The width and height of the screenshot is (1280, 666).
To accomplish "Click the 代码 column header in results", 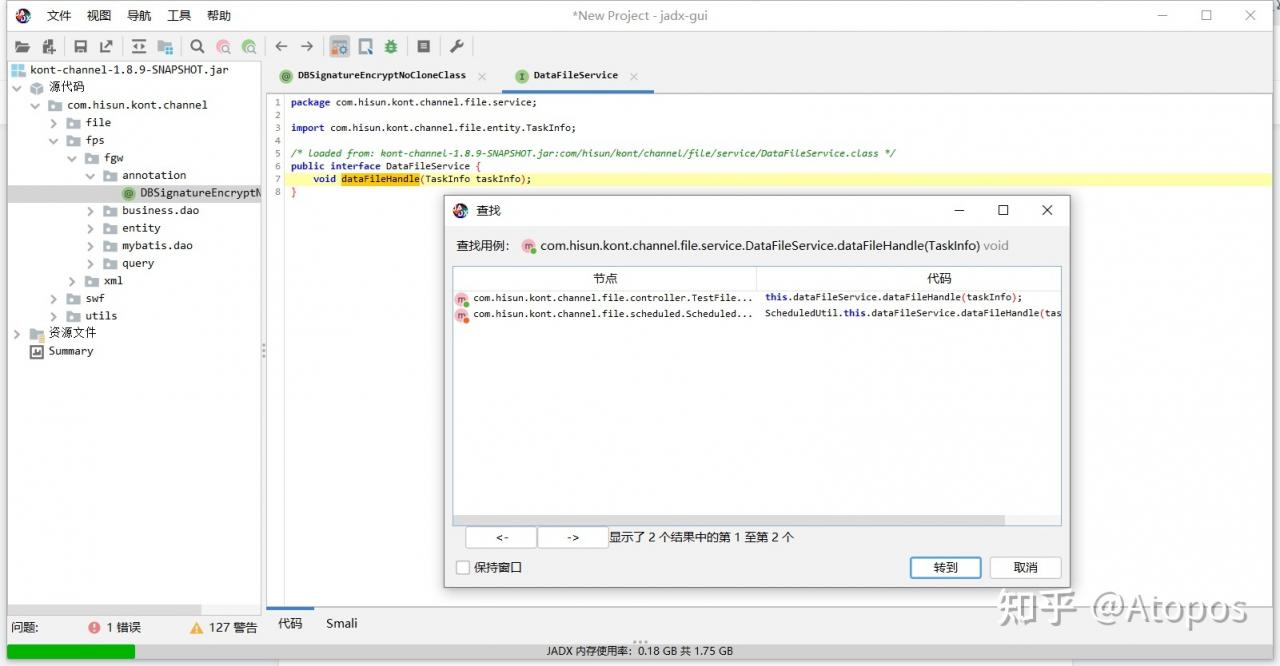I will 908,278.
